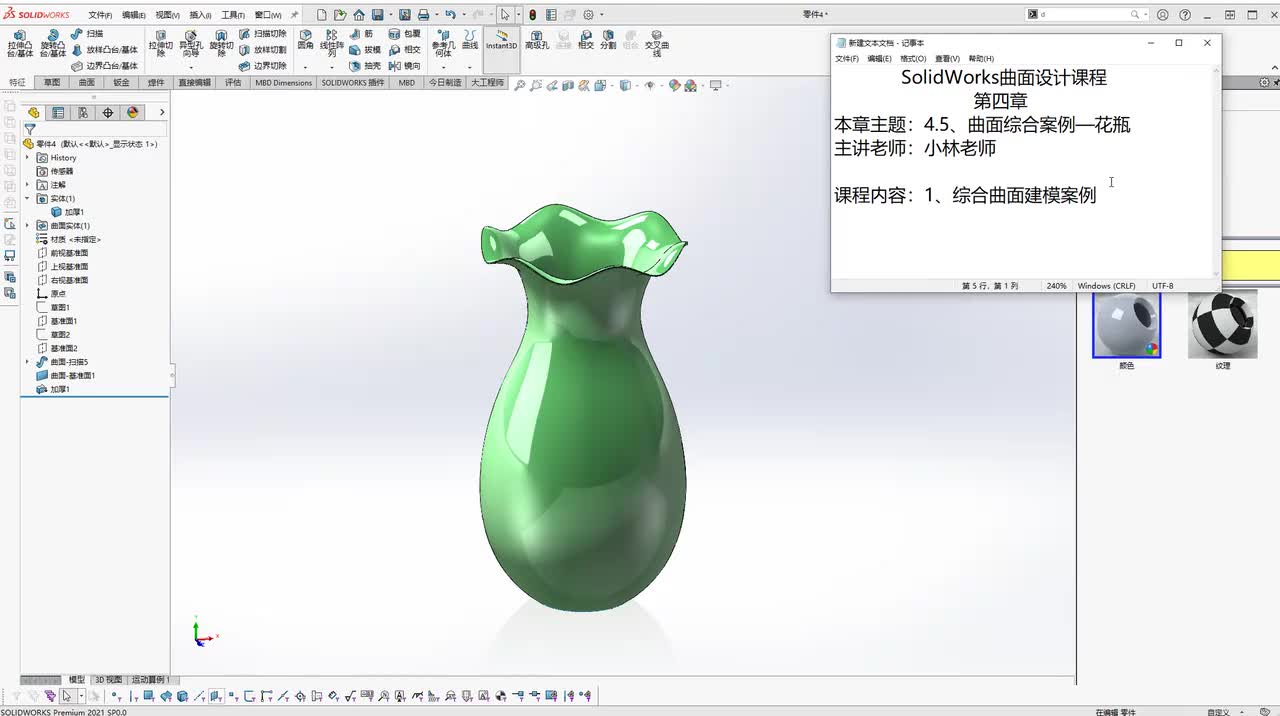Click the home icon in the quick toolbar
Image resolution: width=1280 pixels, height=716 pixels.
coord(359,15)
